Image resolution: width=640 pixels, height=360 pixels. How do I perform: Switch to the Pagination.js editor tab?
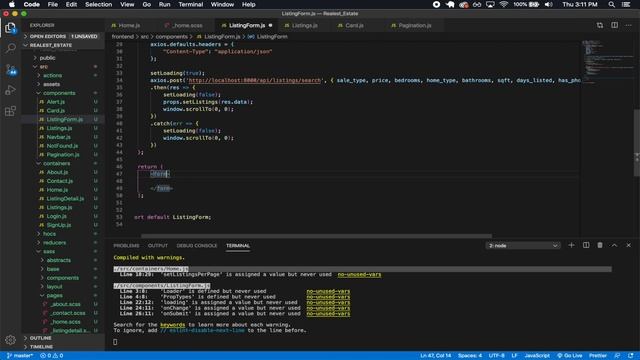[x=414, y=25]
